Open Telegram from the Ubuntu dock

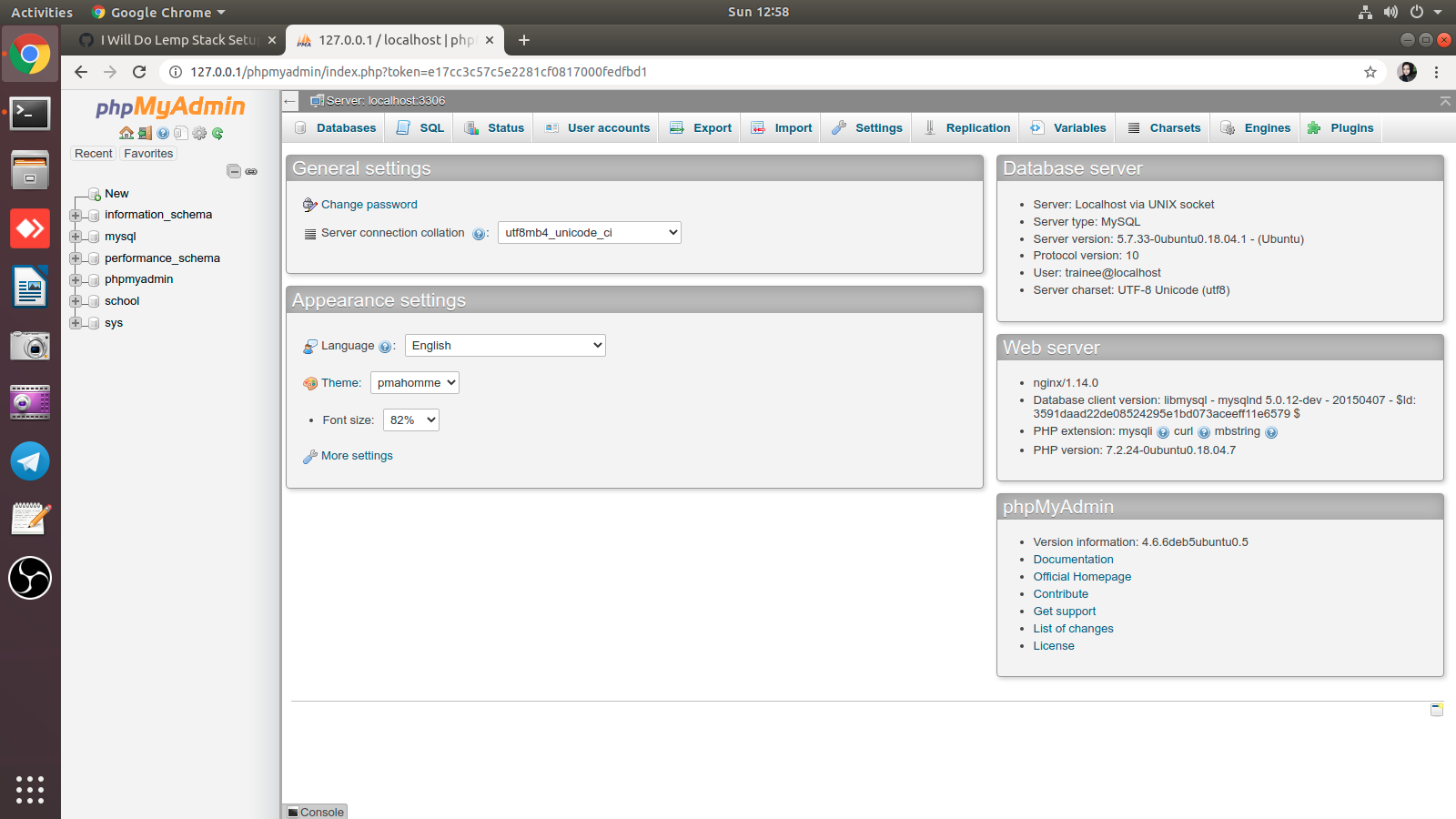(x=30, y=461)
